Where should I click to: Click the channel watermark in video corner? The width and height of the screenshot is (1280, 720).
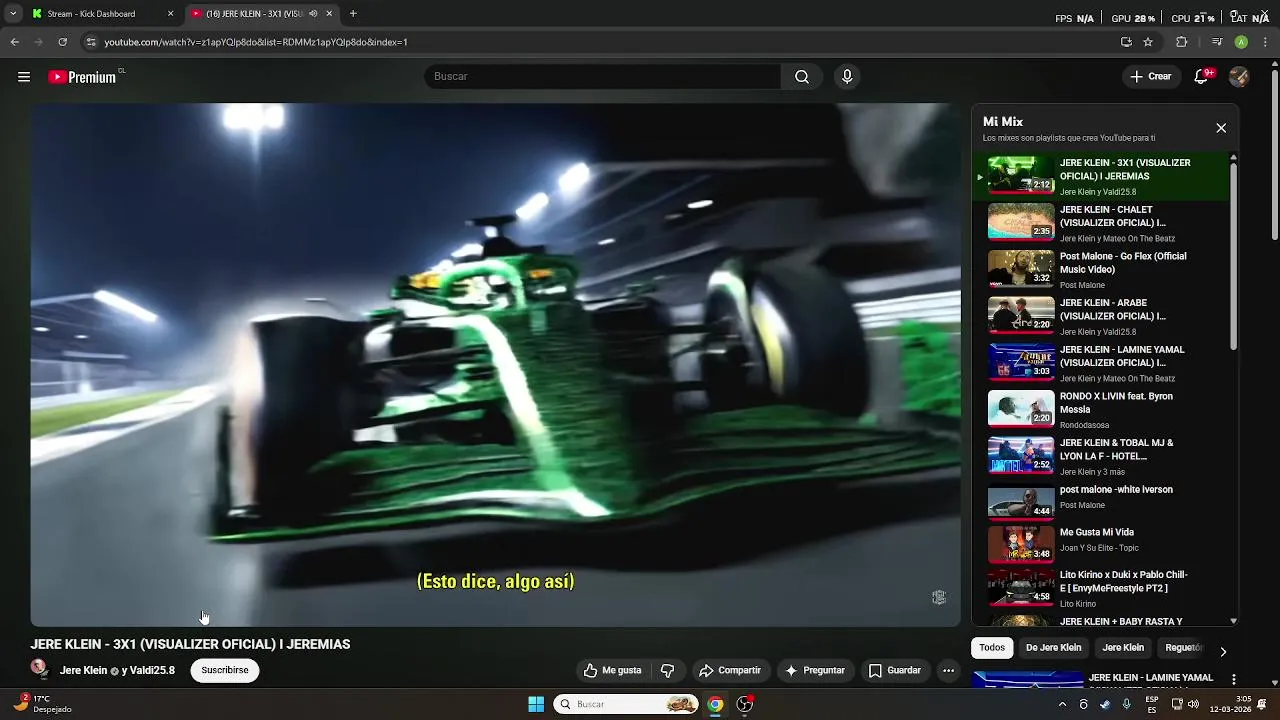pyautogui.click(x=939, y=597)
